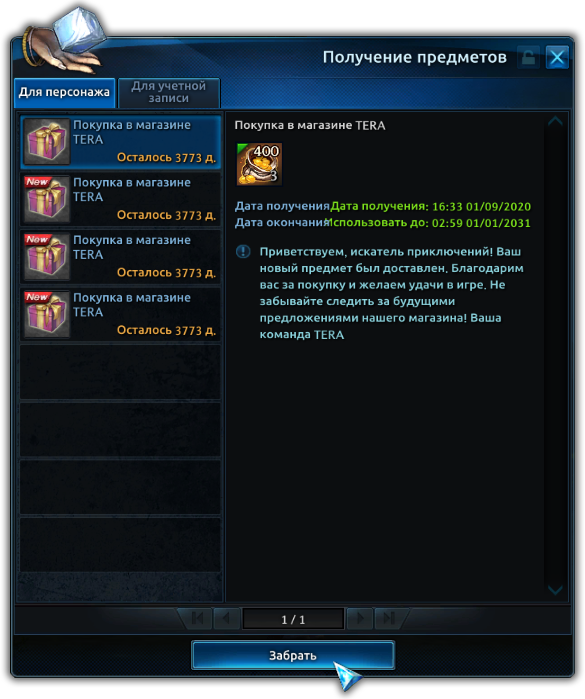The width and height of the screenshot is (585, 699).
Task: Click the scroll down chevron in details pane
Action: point(555,590)
